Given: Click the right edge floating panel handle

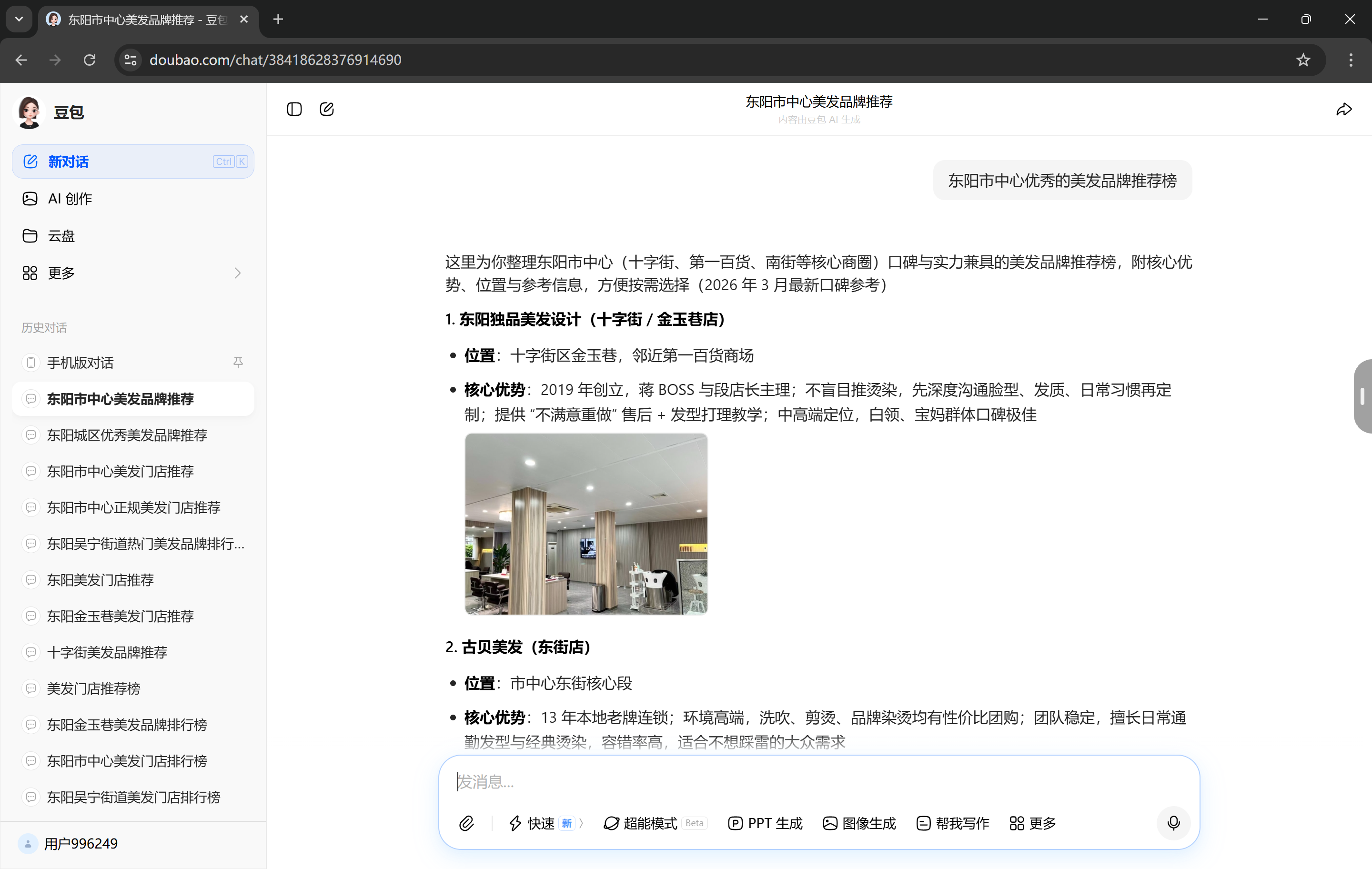Looking at the screenshot, I should pyautogui.click(x=1362, y=396).
